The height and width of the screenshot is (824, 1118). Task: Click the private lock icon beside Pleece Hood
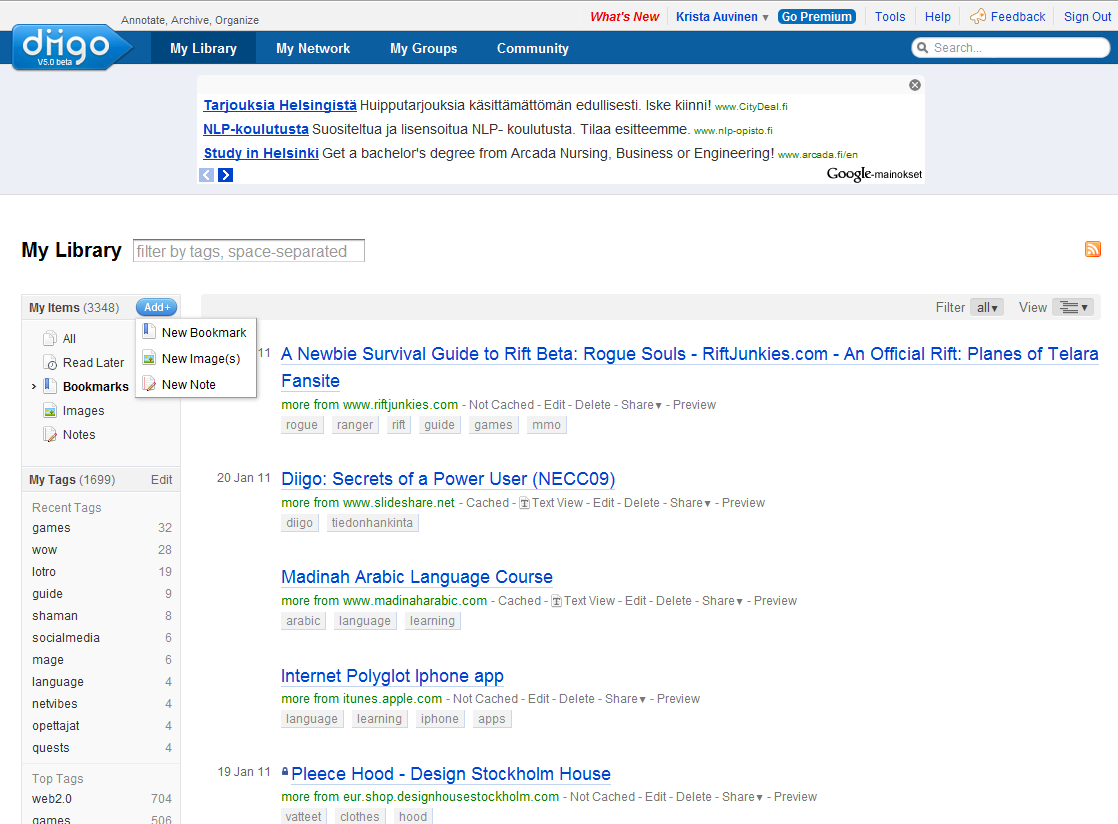[x=285, y=771]
